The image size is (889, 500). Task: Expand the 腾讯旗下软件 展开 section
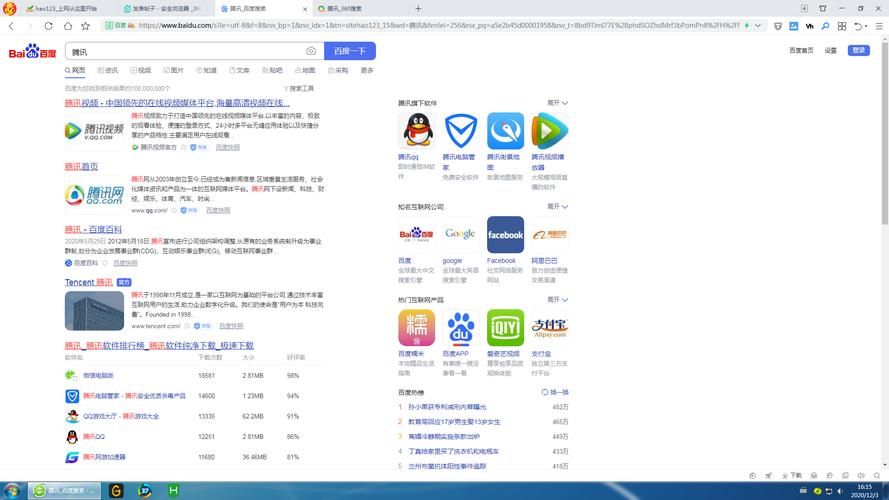(x=557, y=103)
